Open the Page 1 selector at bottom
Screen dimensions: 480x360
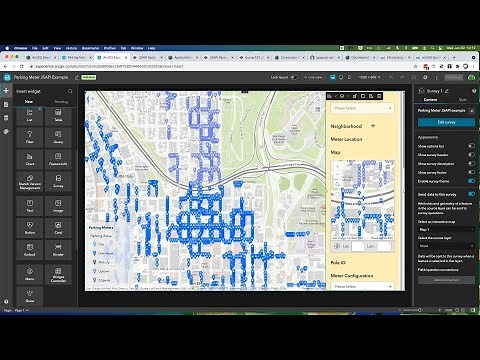pyautogui.click(x=21, y=310)
